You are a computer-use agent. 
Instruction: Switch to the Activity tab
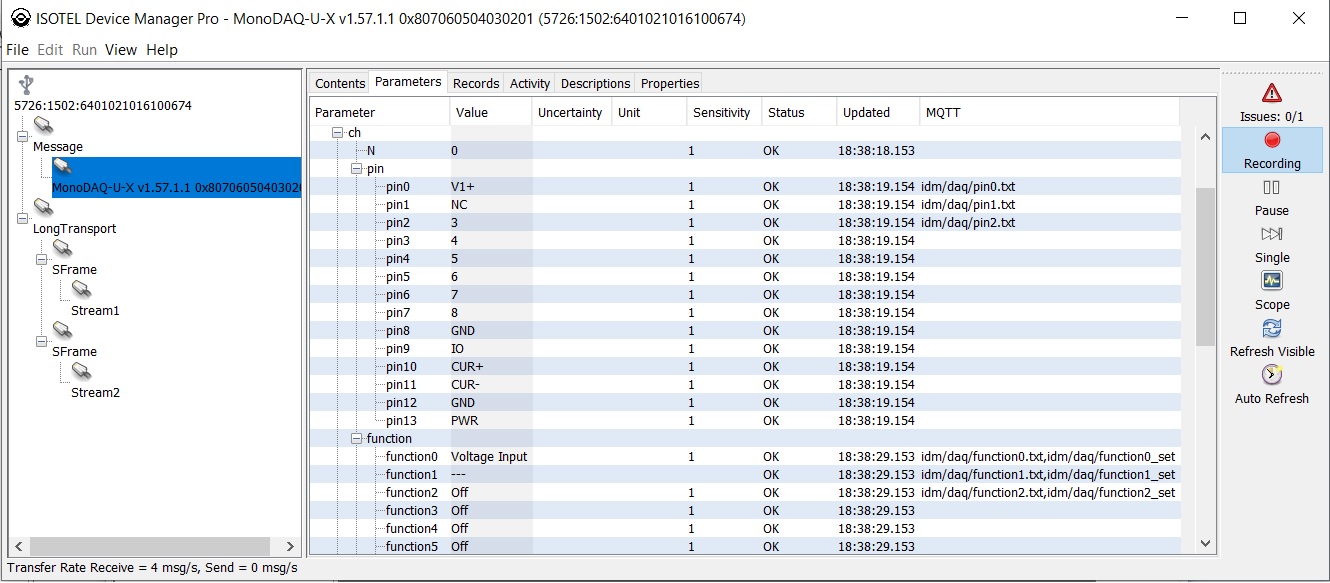(x=530, y=84)
